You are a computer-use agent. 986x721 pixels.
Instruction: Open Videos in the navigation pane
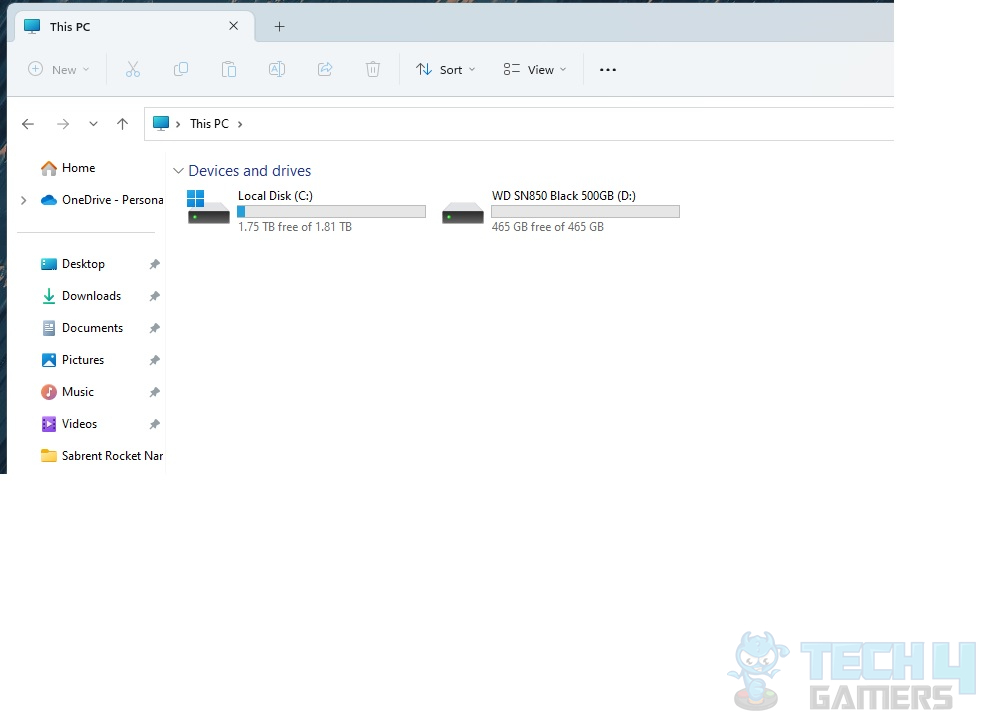(x=79, y=424)
